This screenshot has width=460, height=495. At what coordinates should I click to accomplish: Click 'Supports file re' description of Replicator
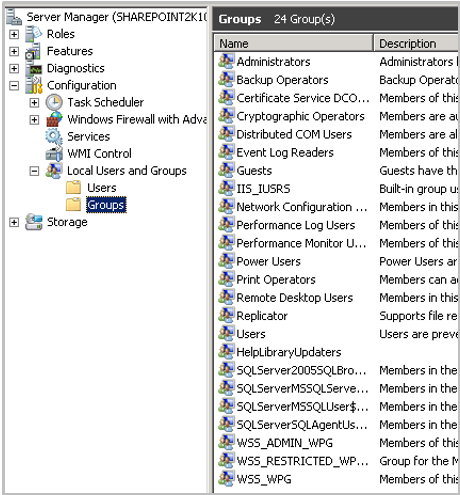418,316
